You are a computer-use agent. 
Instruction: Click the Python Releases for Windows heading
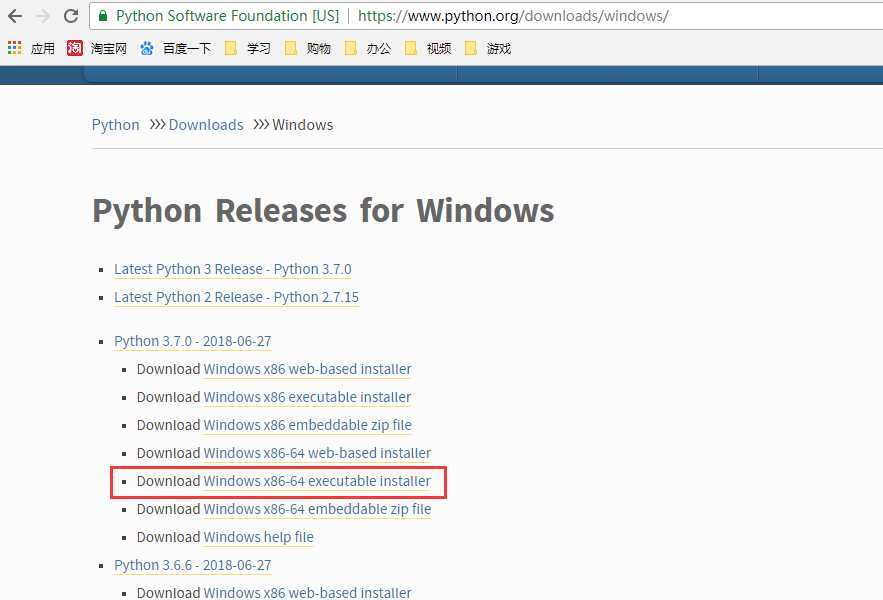(323, 211)
